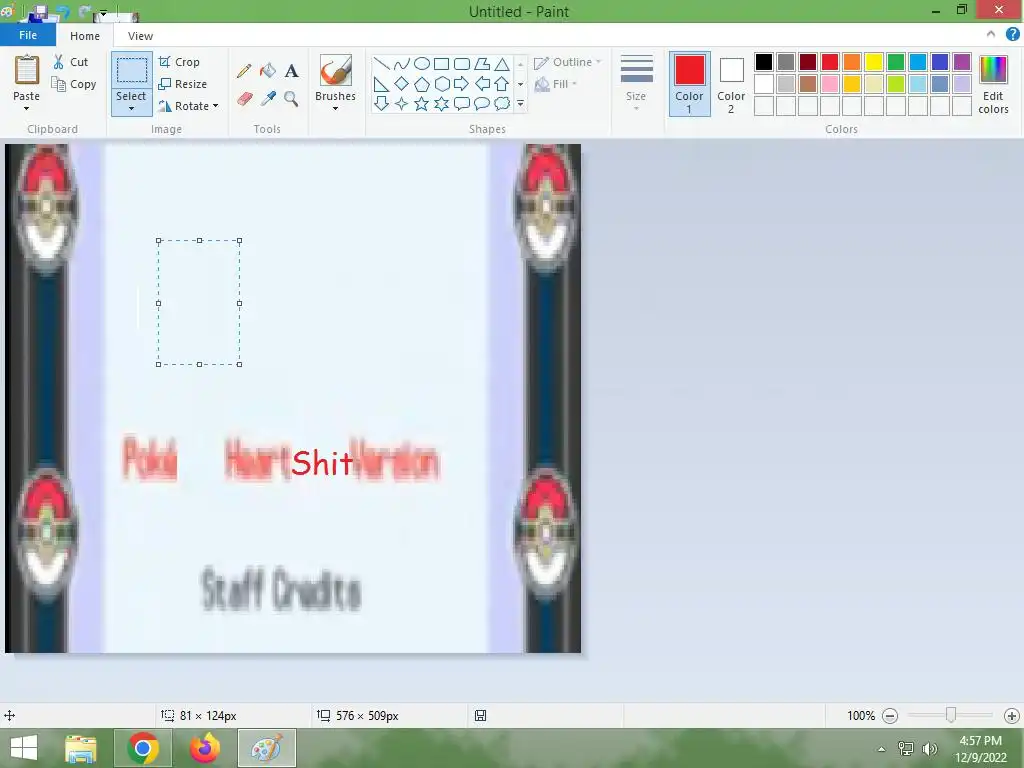
Task: Open the Size thickness dropdown
Action: click(x=636, y=84)
